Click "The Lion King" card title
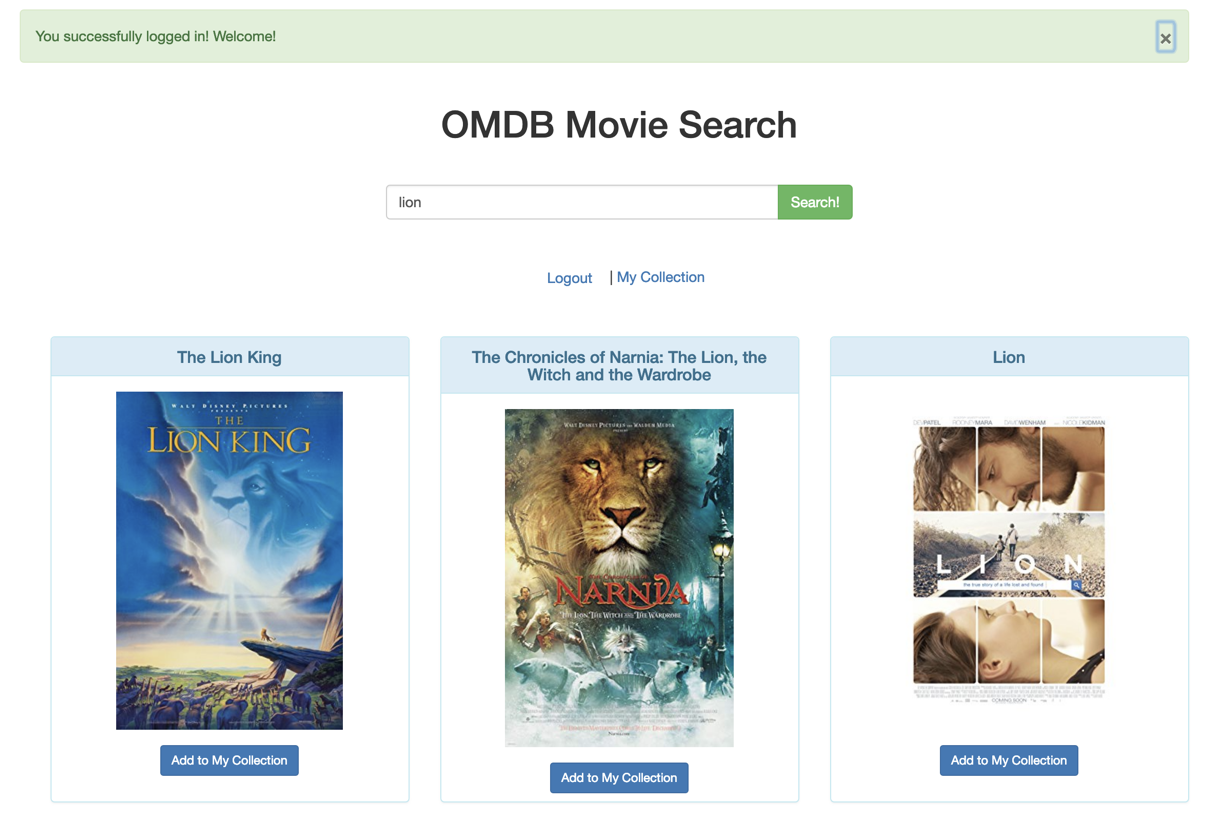1212x814 pixels. point(229,357)
